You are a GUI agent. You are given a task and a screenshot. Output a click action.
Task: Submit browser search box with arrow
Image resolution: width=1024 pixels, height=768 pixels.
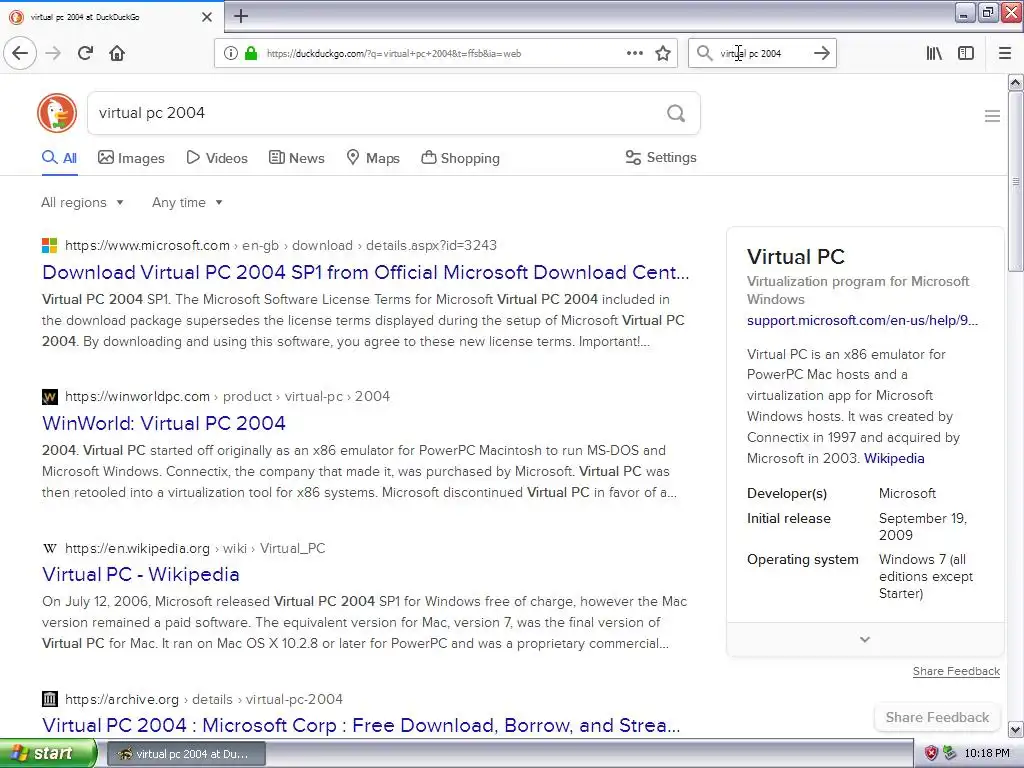click(822, 53)
